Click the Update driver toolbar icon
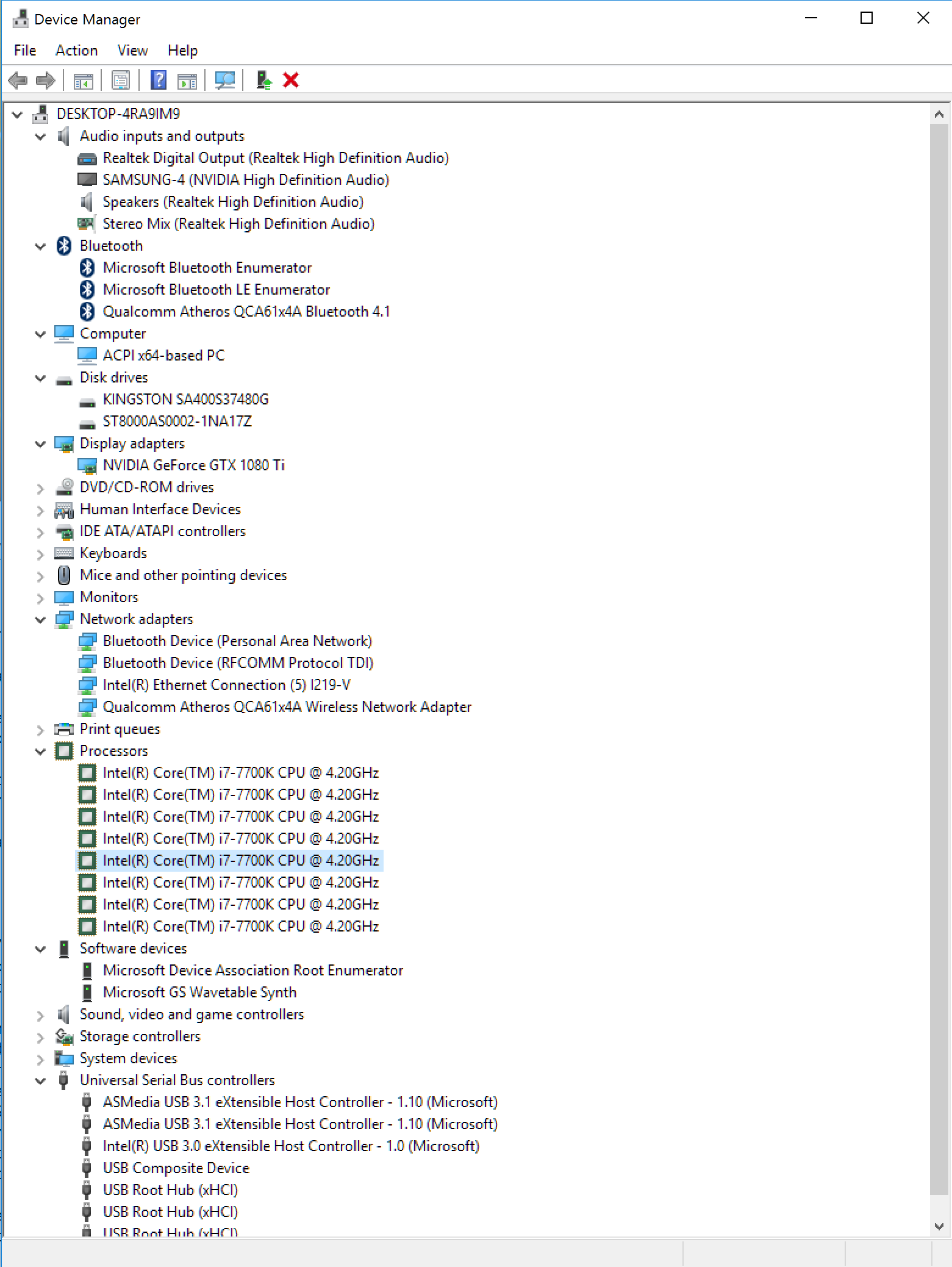The image size is (952, 1267). pyautogui.click(x=263, y=80)
